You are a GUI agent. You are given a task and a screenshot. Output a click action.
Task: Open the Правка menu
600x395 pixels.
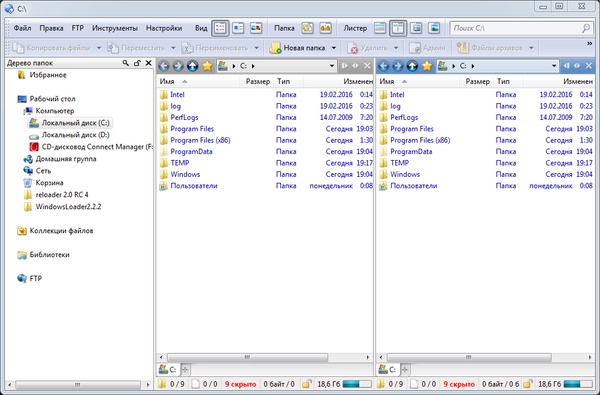(x=51, y=28)
